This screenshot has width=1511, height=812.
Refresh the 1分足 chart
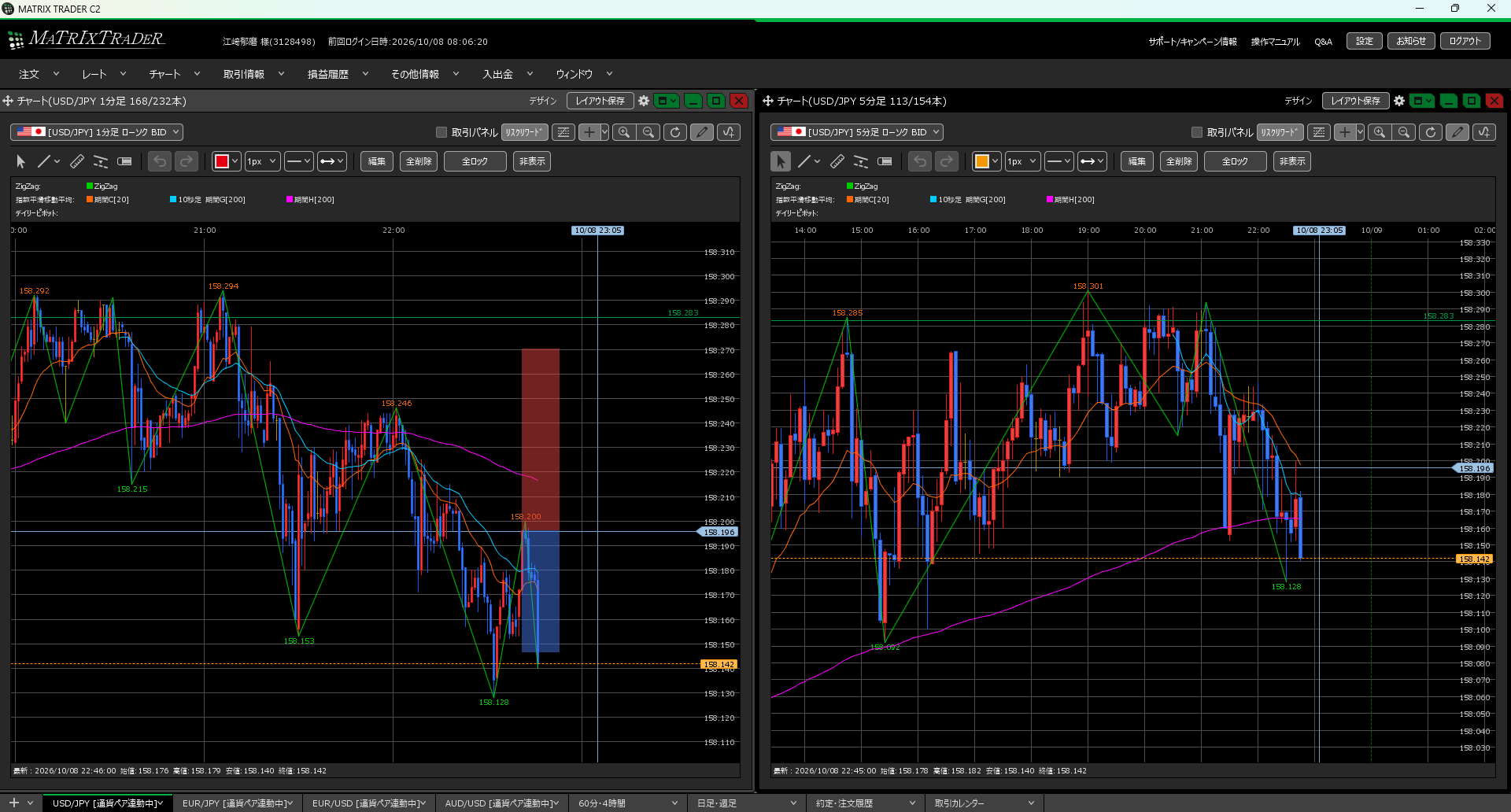pos(675,132)
